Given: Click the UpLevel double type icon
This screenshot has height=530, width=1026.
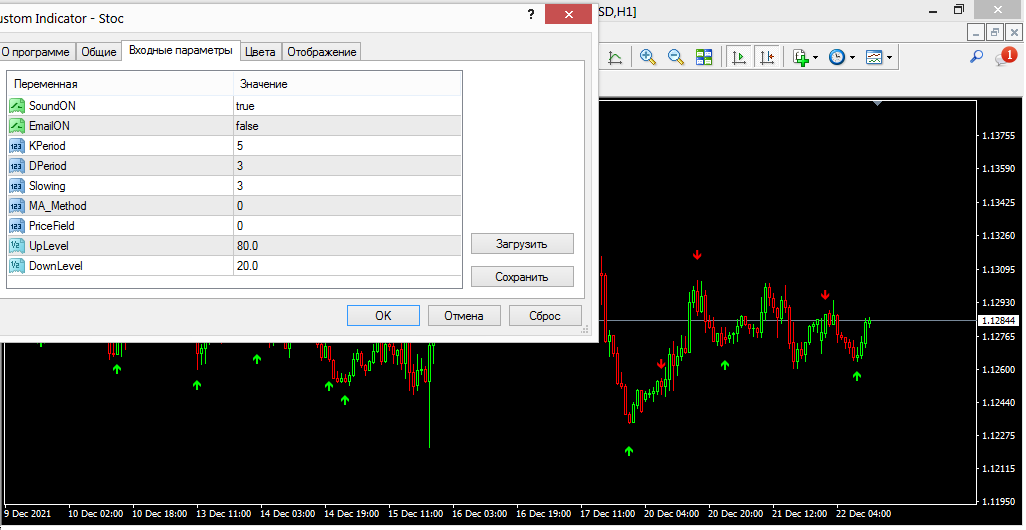Looking at the screenshot, I should click(18, 246).
